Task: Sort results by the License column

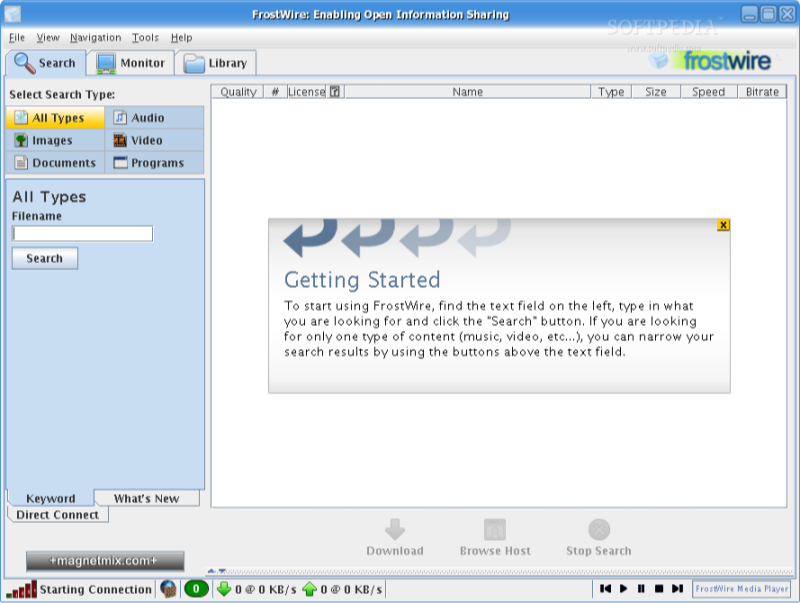Action: click(x=307, y=92)
